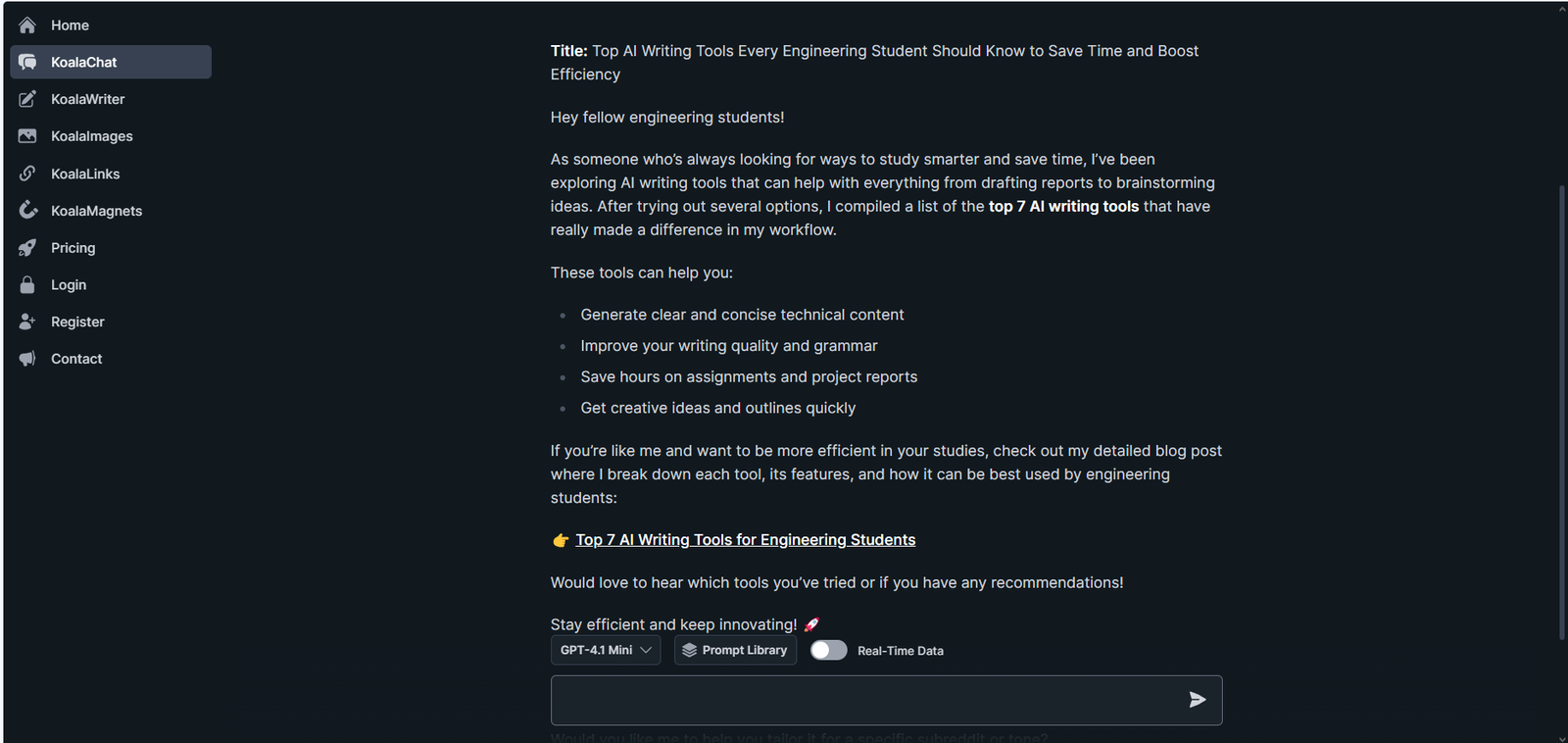Click the Register user-plus icon

27,322
